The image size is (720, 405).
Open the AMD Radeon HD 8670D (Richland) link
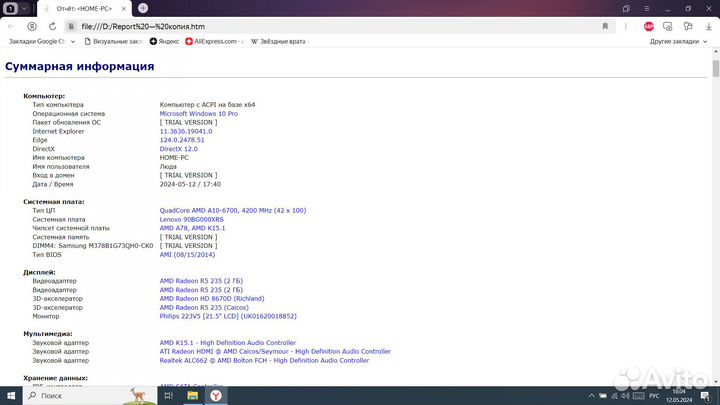pyautogui.click(x=212, y=298)
